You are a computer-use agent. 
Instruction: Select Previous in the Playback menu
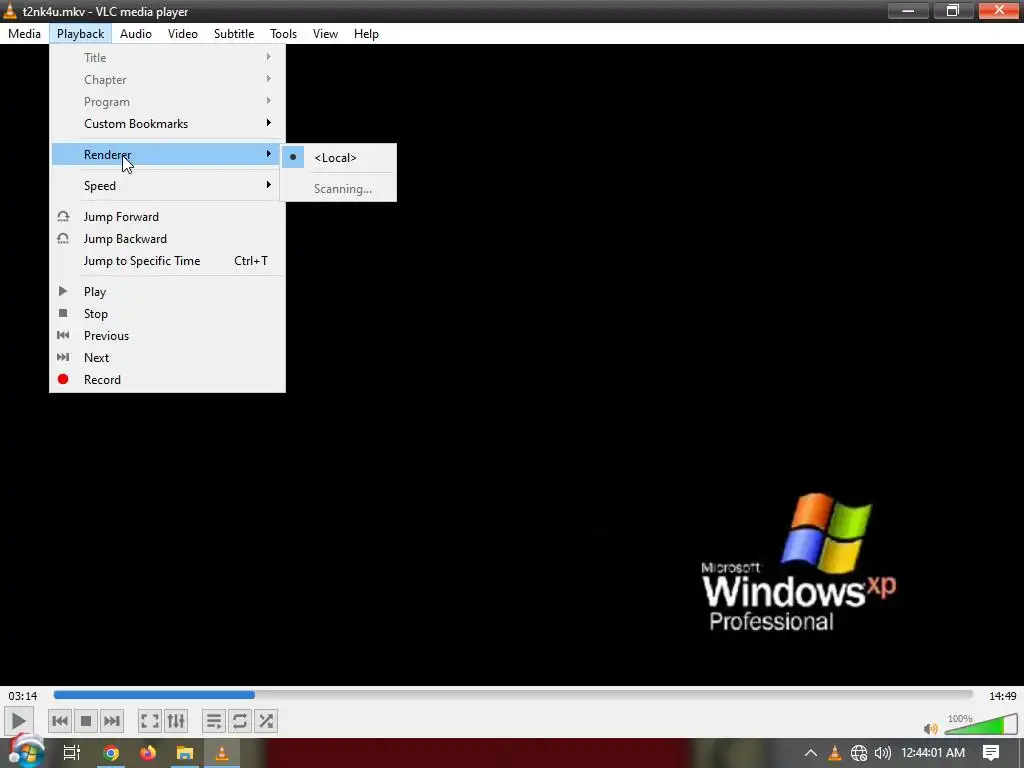click(x=167, y=336)
